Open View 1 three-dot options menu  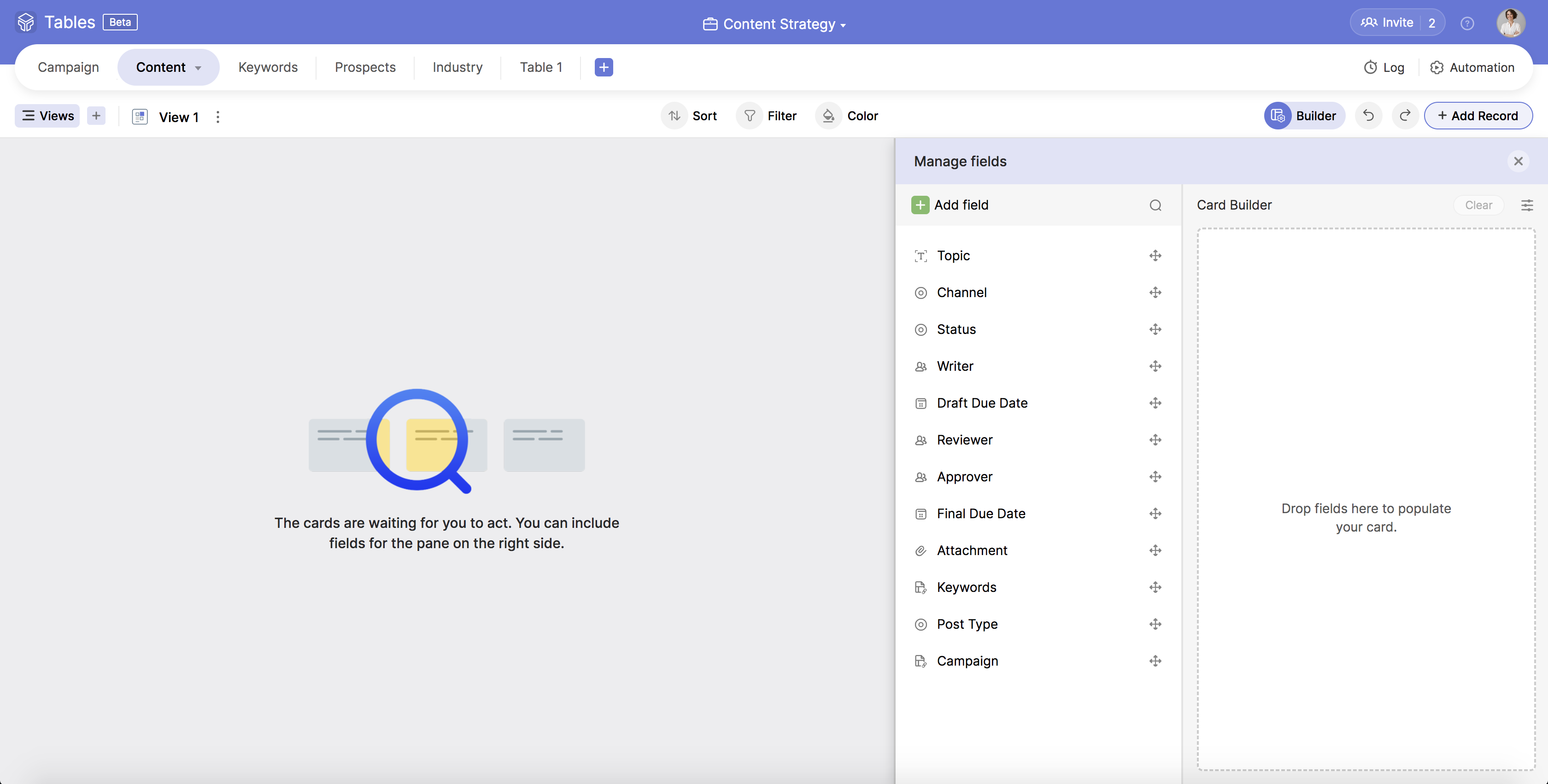click(217, 117)
